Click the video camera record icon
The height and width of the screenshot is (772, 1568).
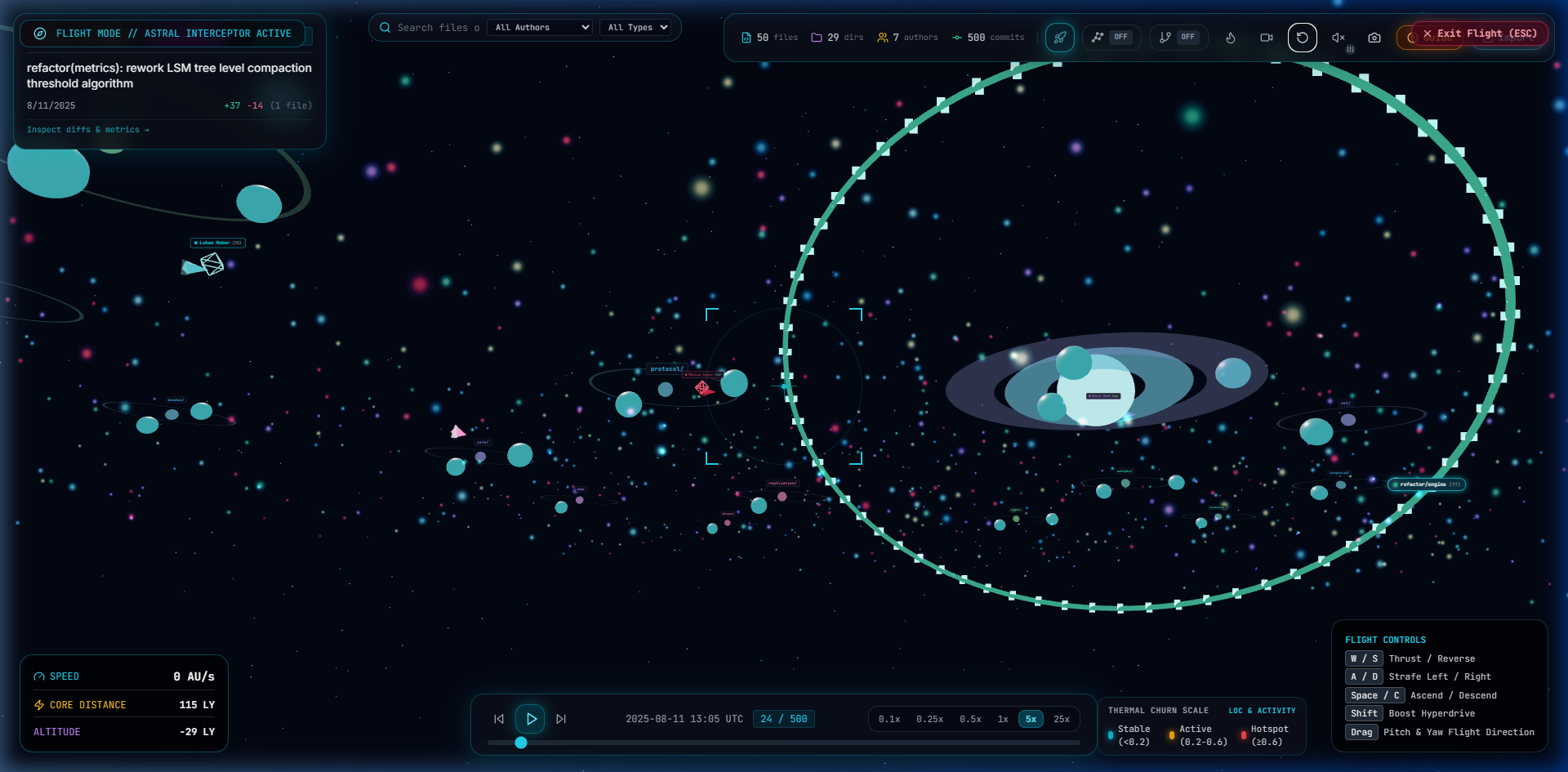1267,38
